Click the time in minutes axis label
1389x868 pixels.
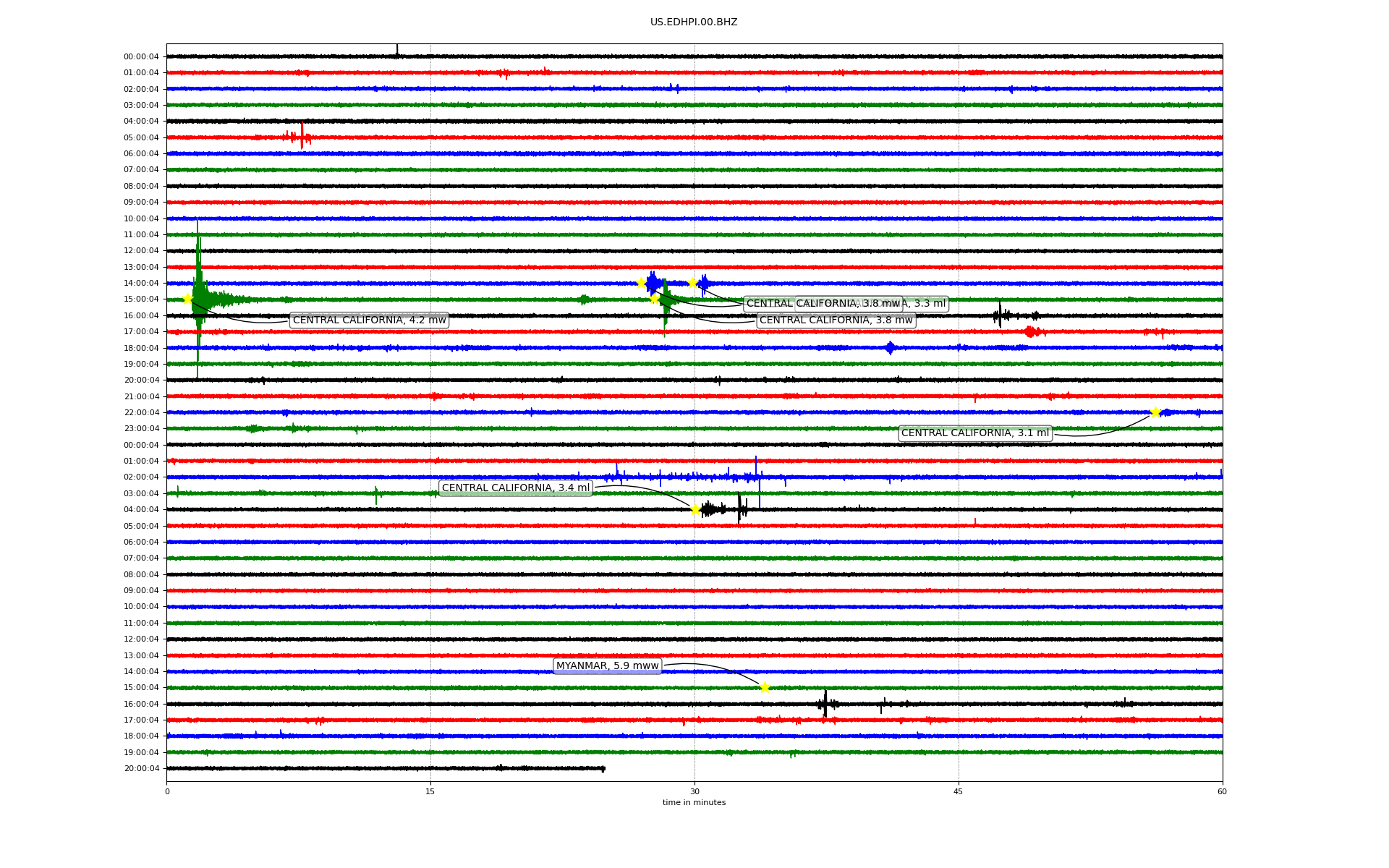(x=694, y=802)
